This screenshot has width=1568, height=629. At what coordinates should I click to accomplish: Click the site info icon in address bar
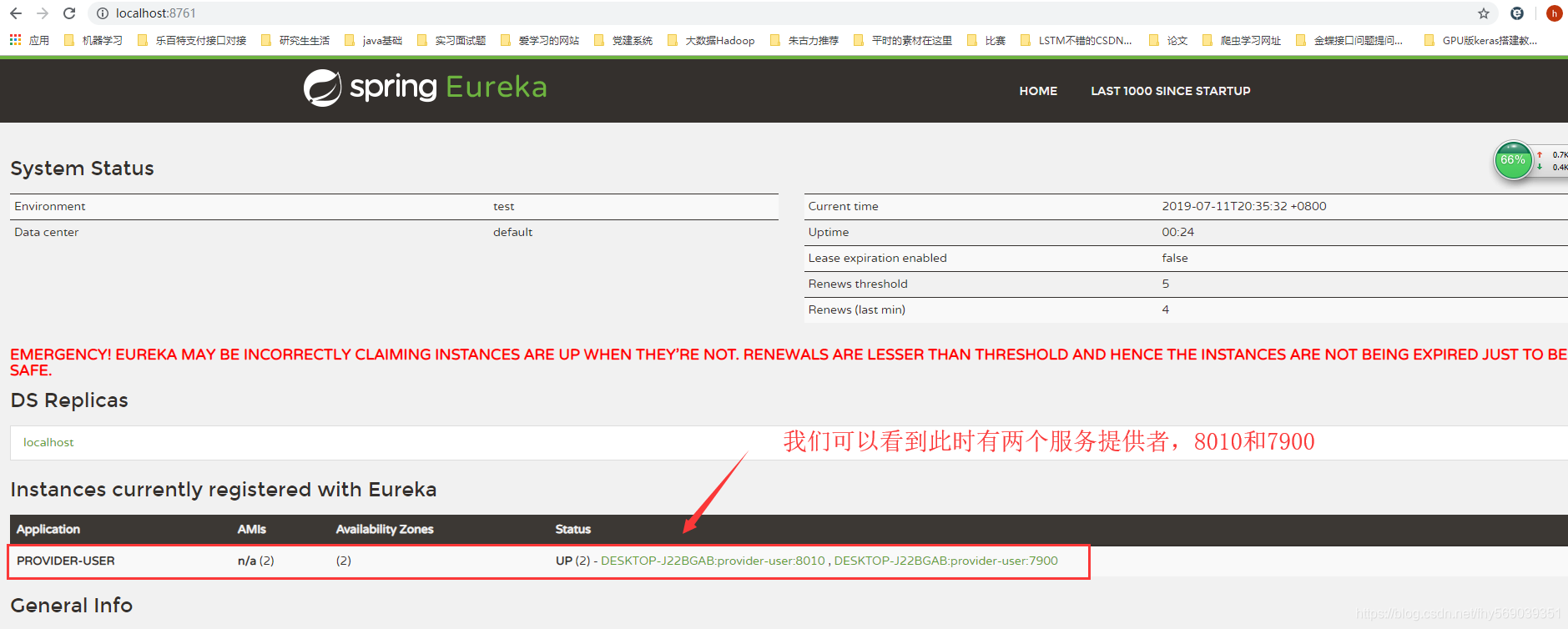coord(103,13)
